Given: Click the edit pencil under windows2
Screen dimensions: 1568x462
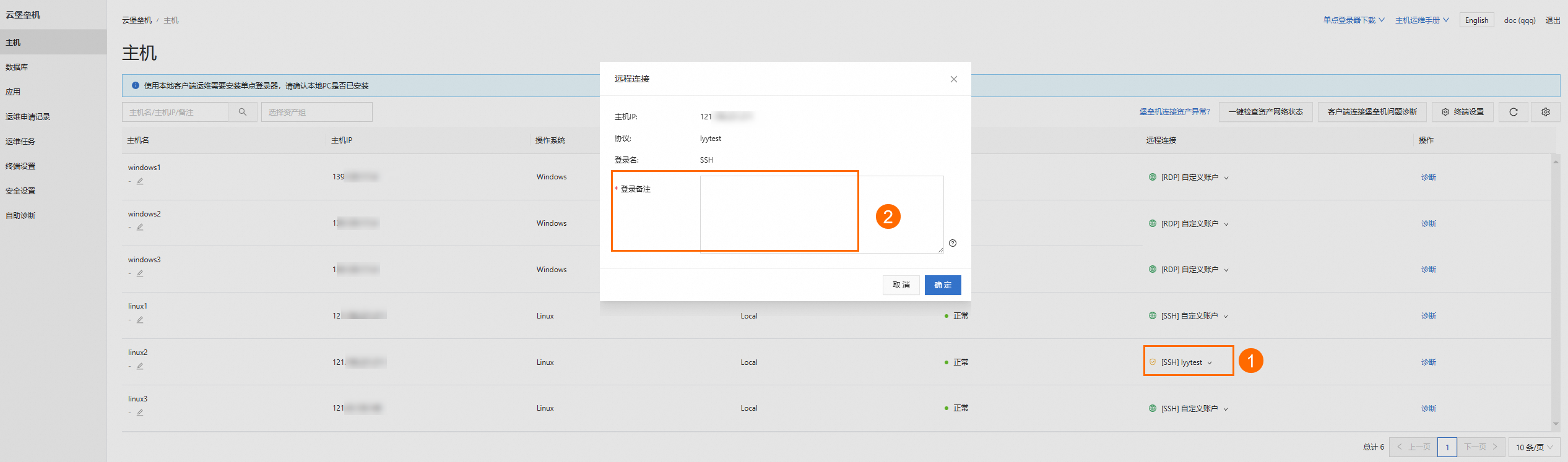Looking at the screenshot, I should click(140, 227).
